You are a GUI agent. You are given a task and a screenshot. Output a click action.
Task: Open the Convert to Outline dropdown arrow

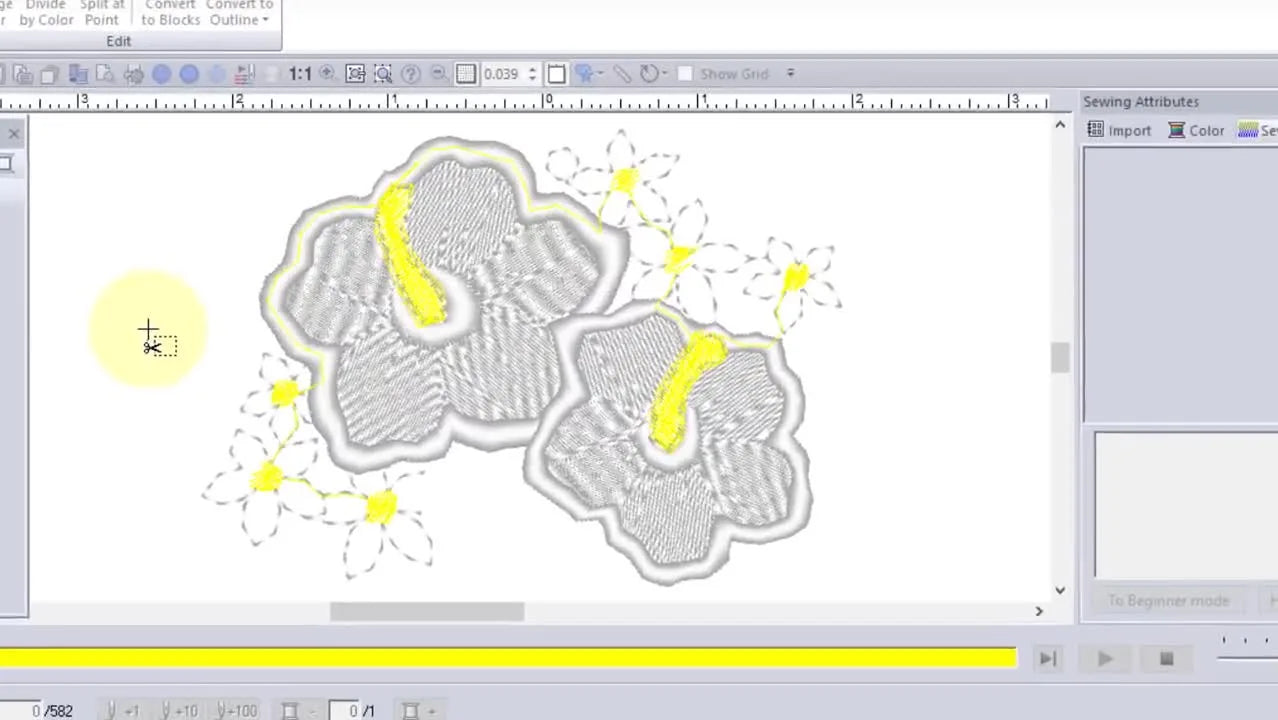coord(265,20)
